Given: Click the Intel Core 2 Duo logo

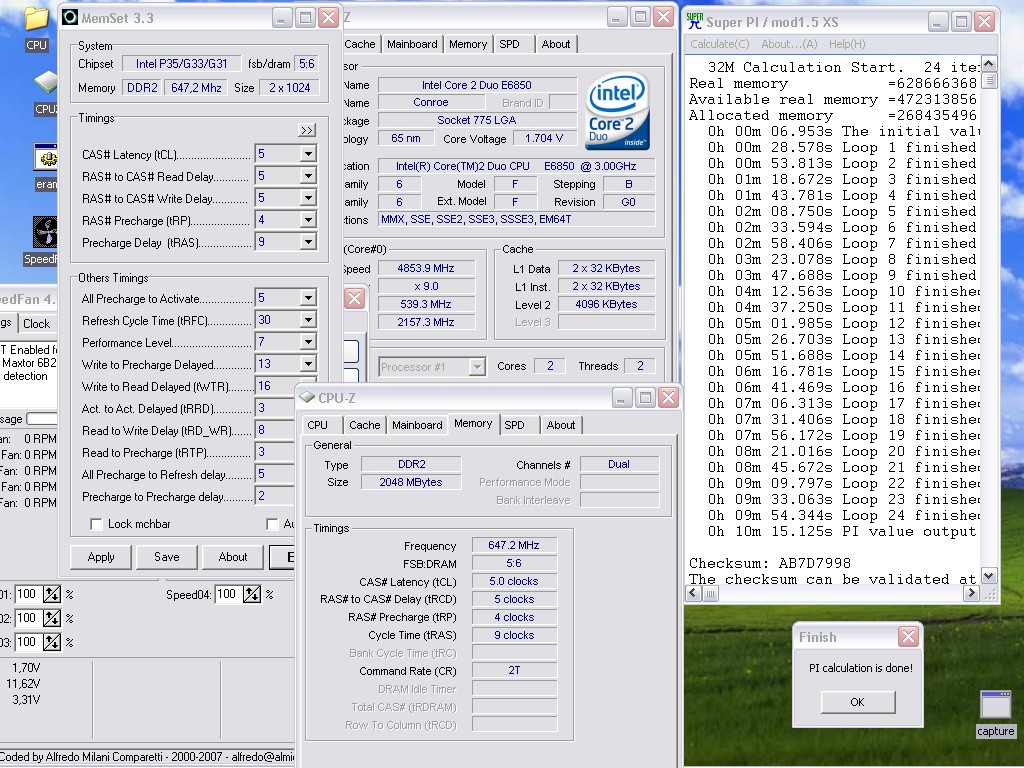Looking at the screenshot, I should point(618,111).
